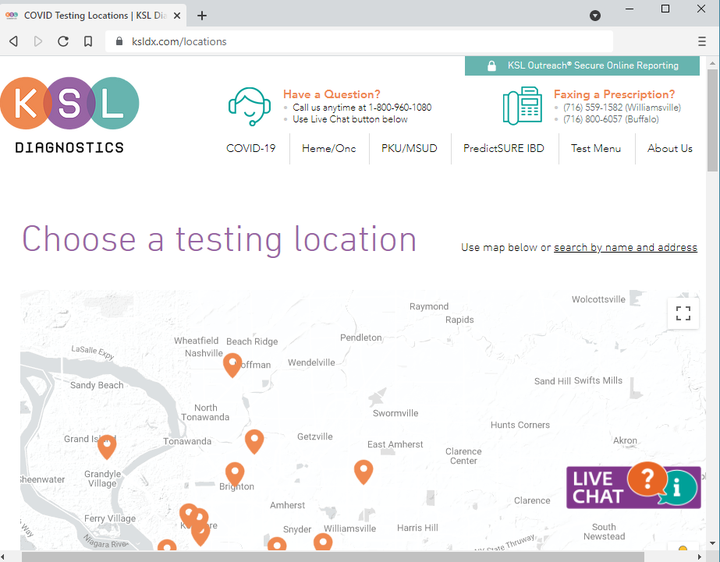Click the Choose a testing location heading
Screen dimensions: 720x562
click(219, 239)
